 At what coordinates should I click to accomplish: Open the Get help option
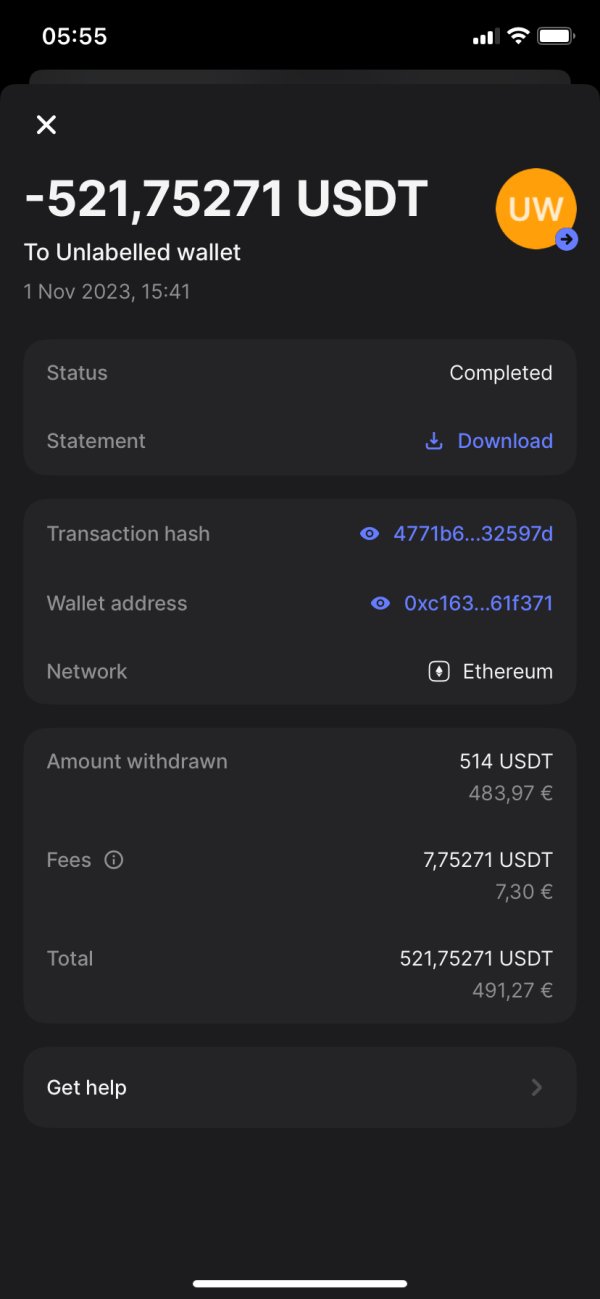[x=87, y=1087]
